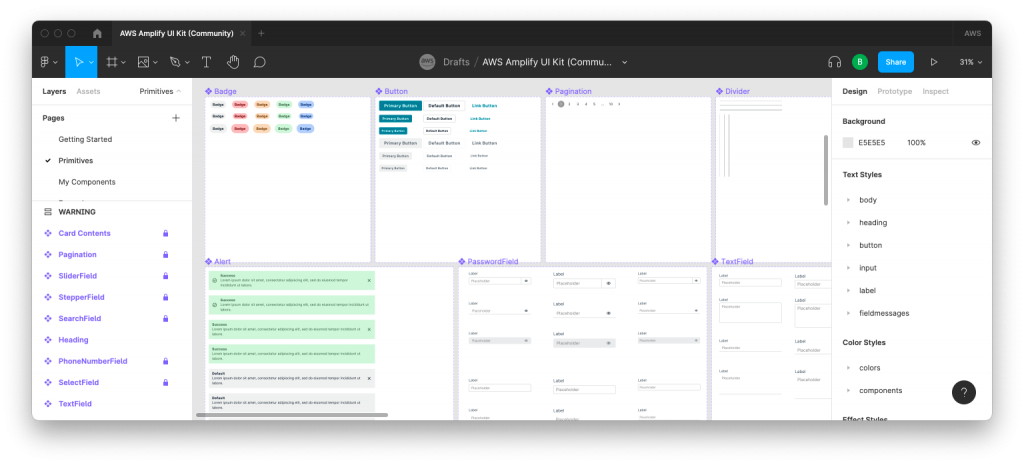Select the Shape rectangle tool
The width and height of the screenshot is (1024, 465).
coord(144,62)
